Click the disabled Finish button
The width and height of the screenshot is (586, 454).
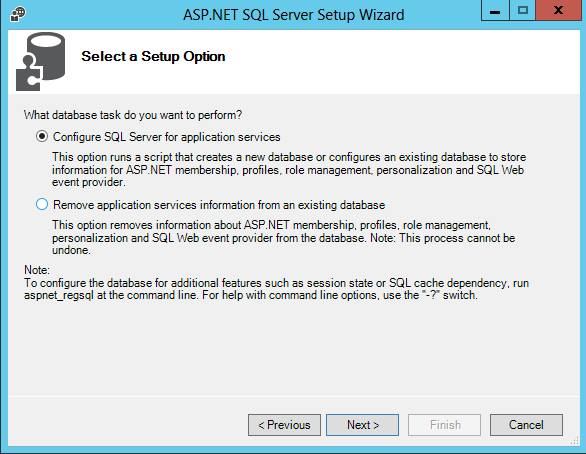click(x=444, y=425)
